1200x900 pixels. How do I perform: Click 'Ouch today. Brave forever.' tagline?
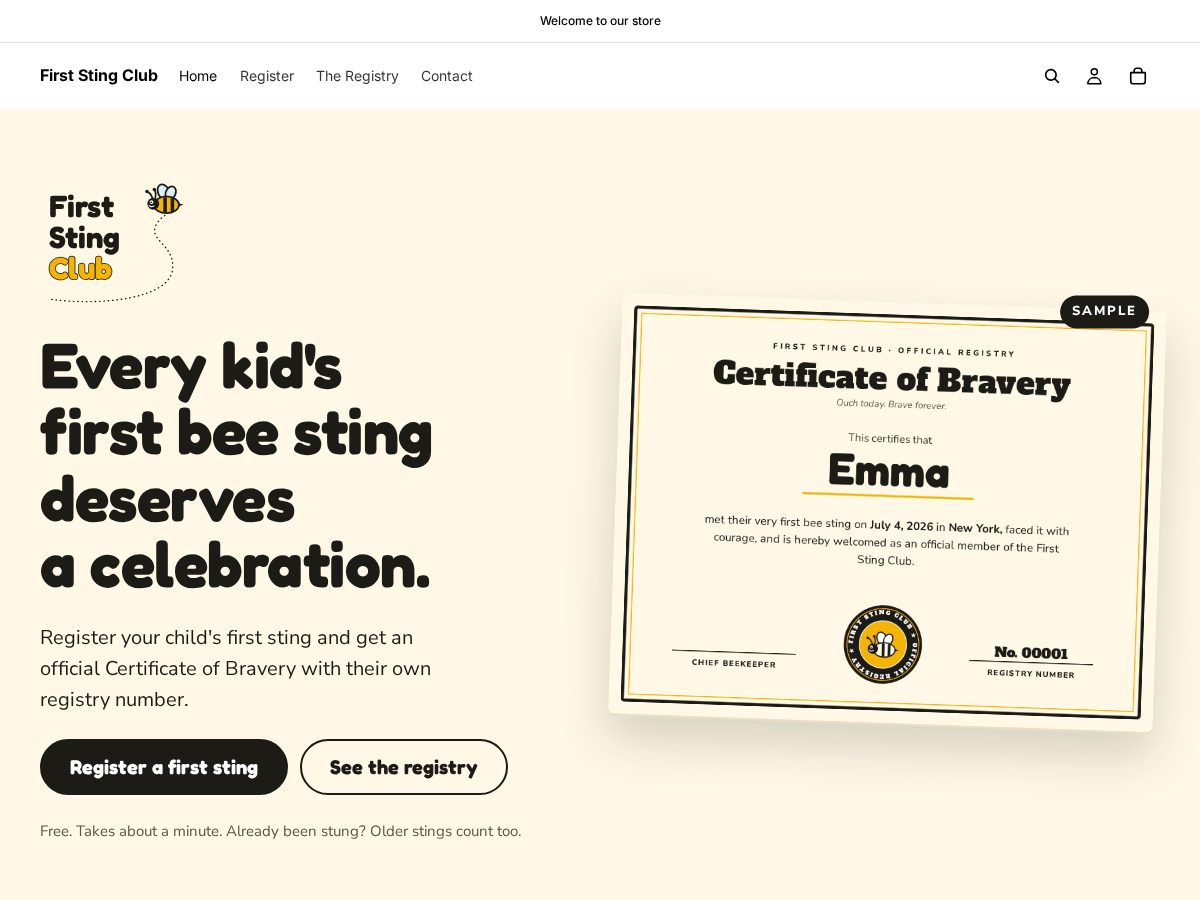(891, 404)
